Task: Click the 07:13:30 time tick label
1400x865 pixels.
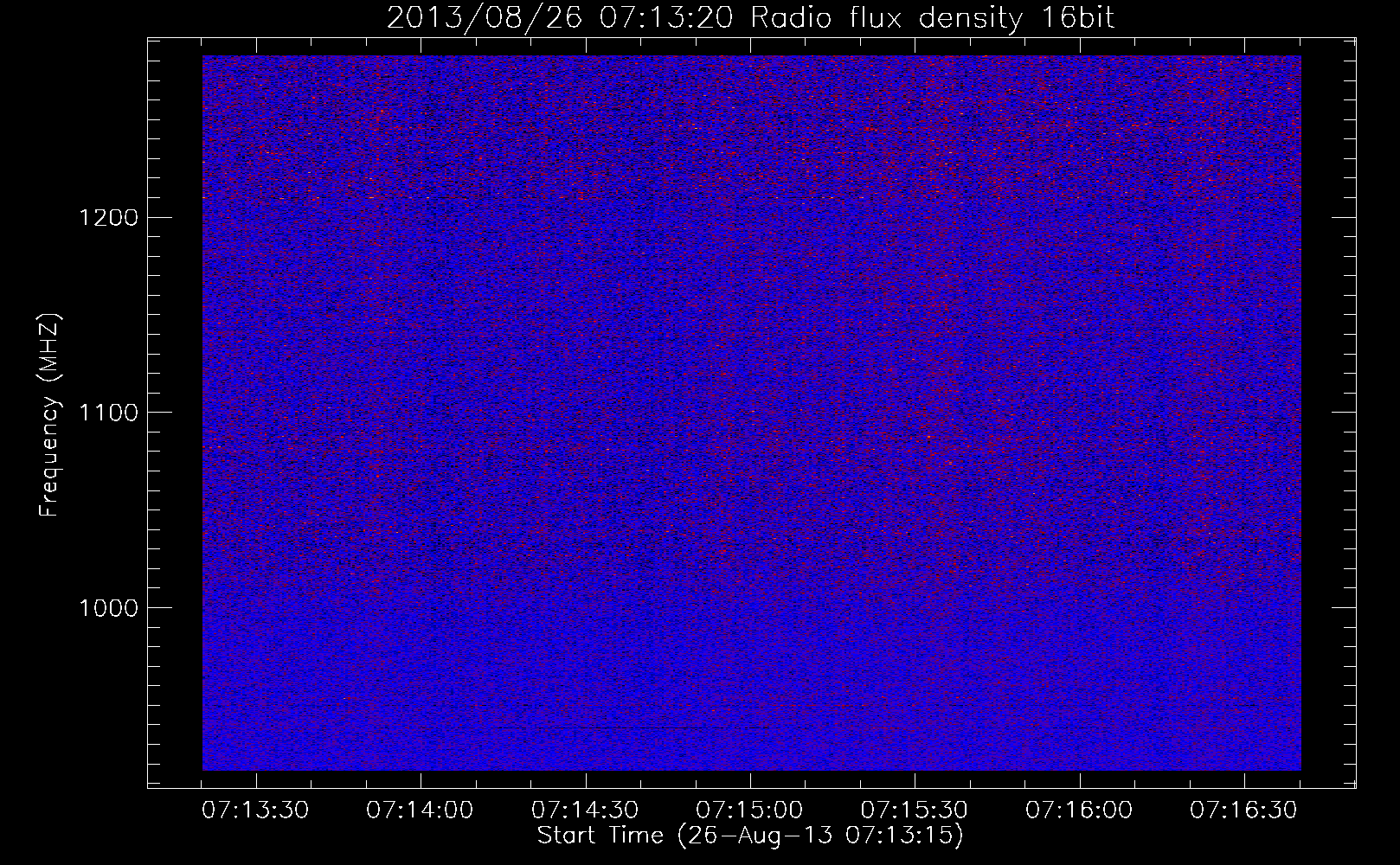Action: tap(255, 810)
